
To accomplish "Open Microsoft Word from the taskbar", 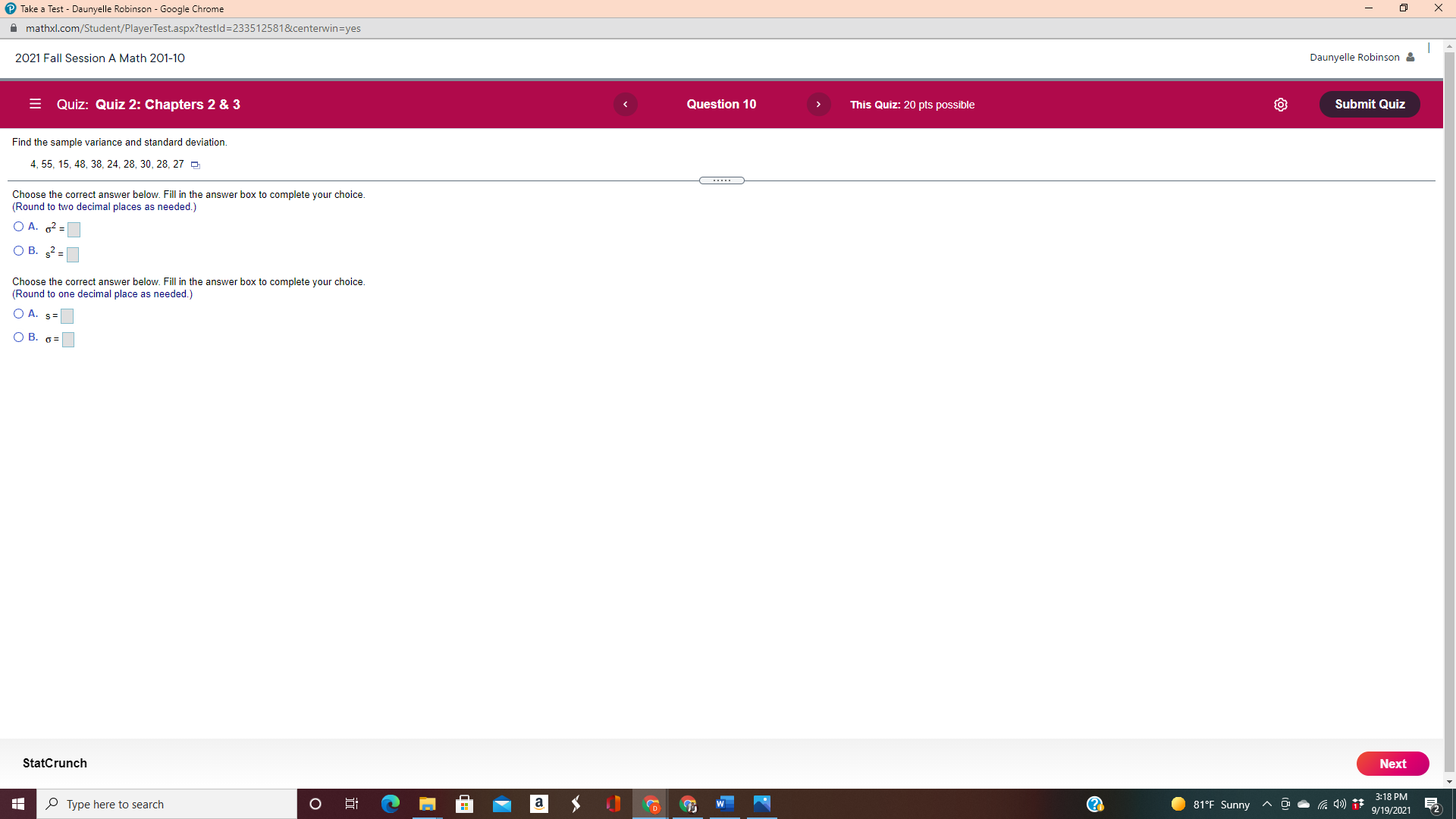I will [x=723, y=804].
